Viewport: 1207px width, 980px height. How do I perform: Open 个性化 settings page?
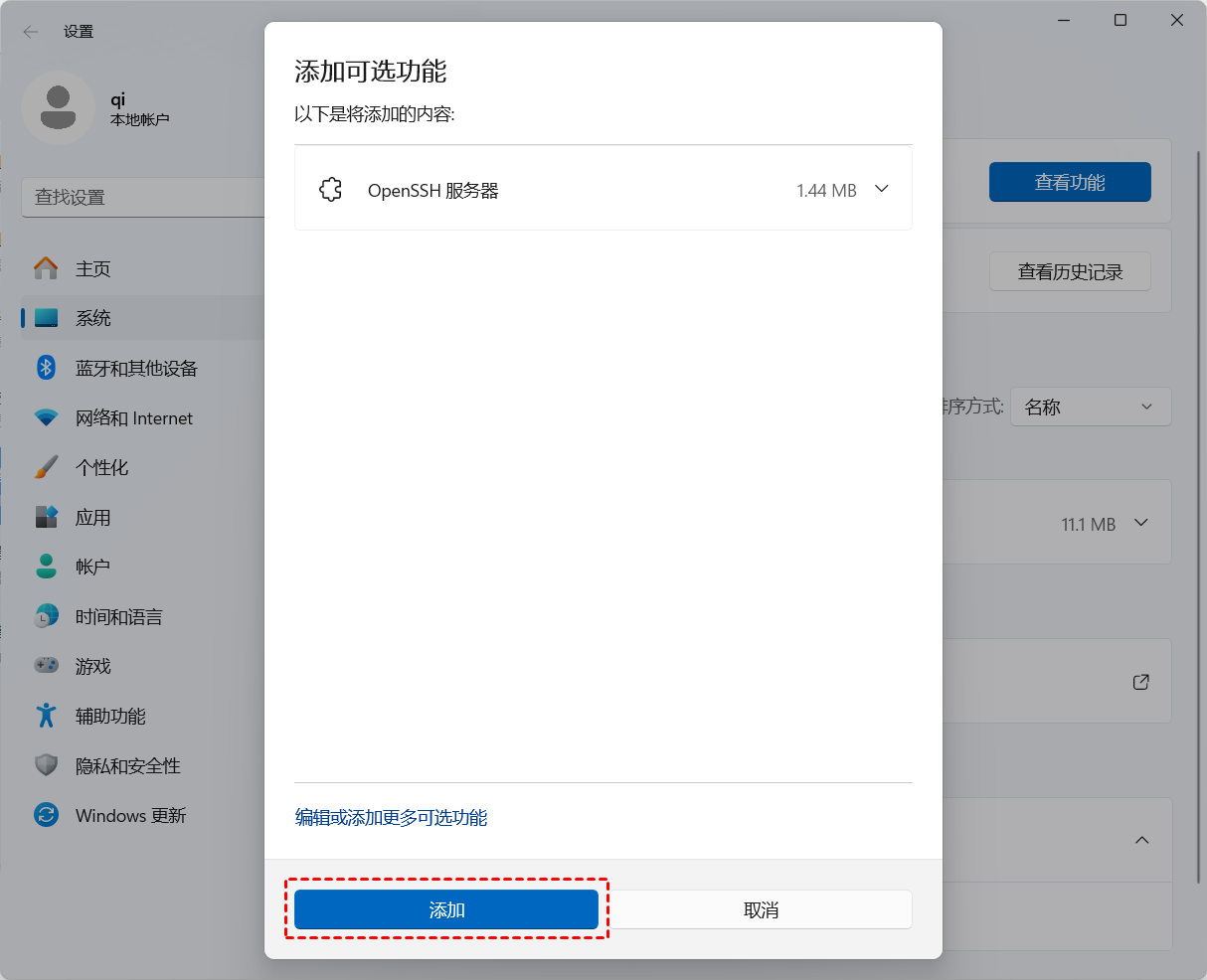(142, 467)
